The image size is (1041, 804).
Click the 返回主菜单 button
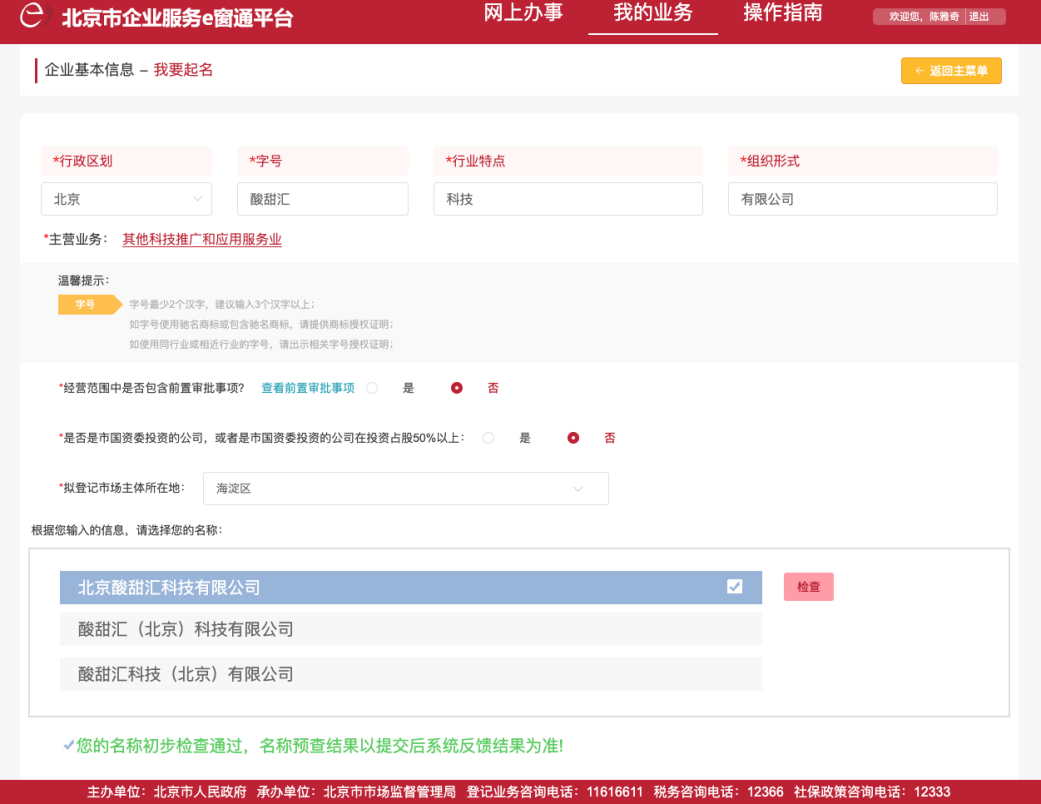tap(951, 70)
